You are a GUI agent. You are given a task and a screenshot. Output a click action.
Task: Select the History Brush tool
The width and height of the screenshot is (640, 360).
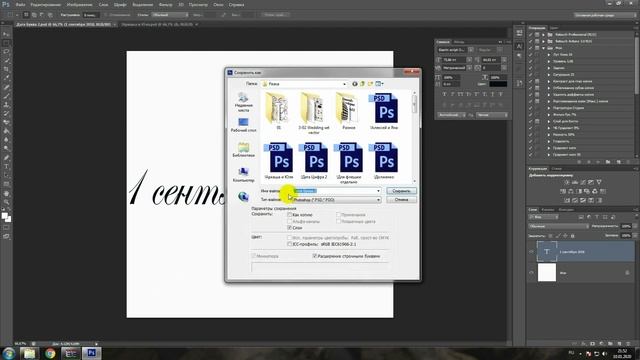tap(6, 113)
